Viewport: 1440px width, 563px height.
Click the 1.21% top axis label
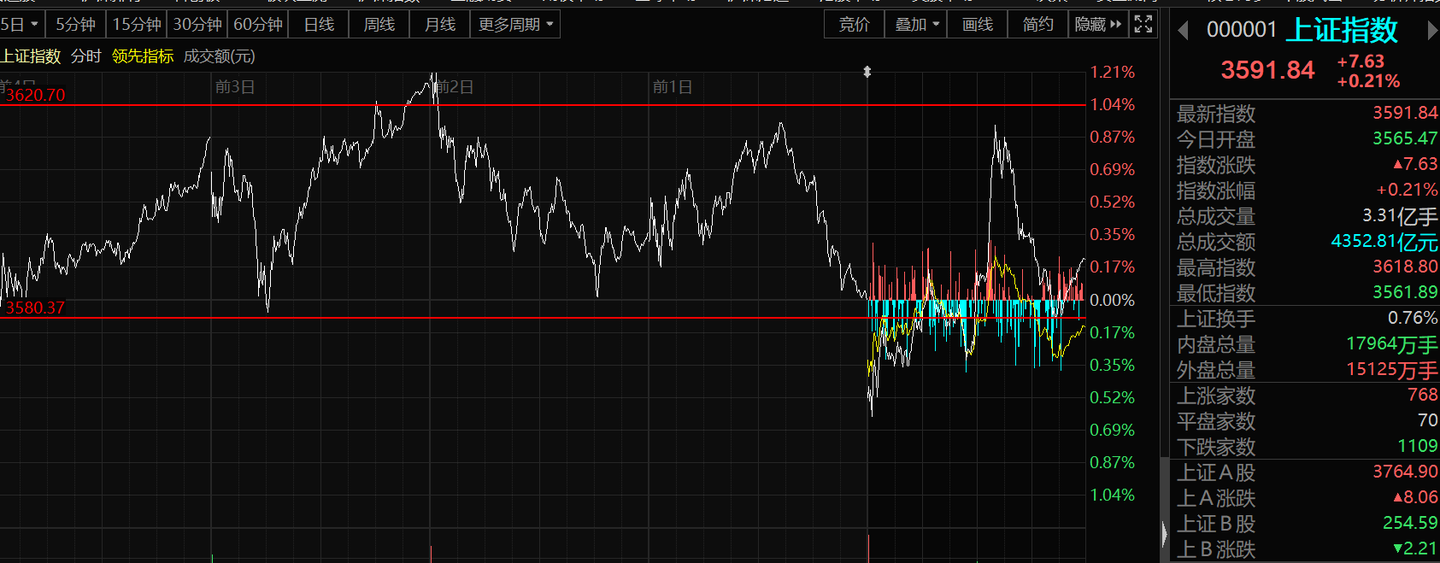(x=1113, y=72)
